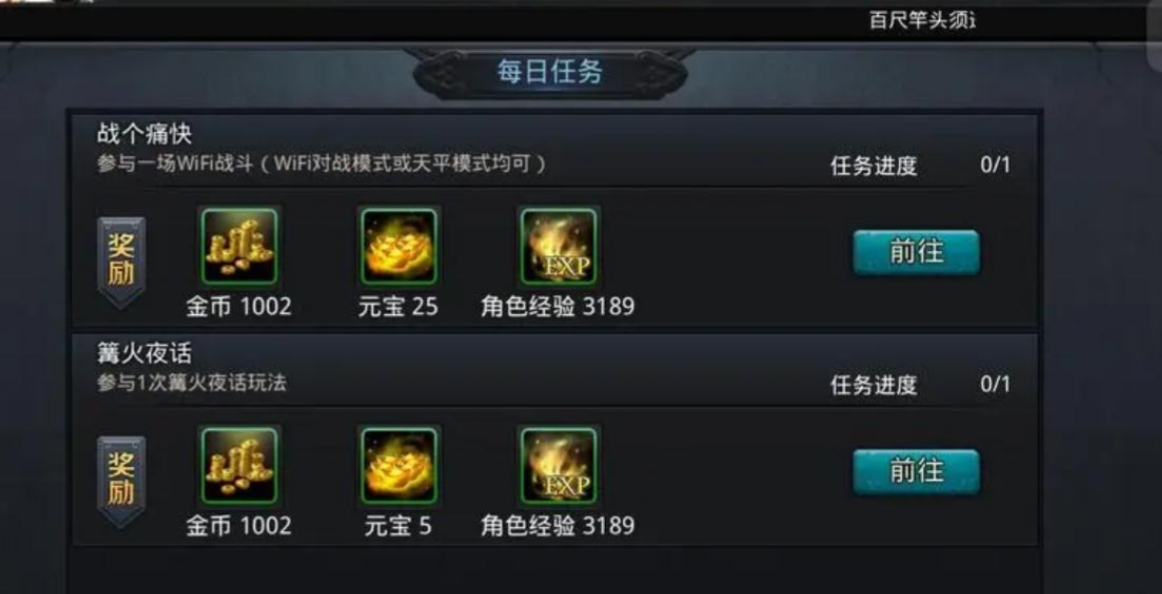Select the 每日任务 title tab
This screenshot has width=1162, height=594.
[x=550, y=73]
